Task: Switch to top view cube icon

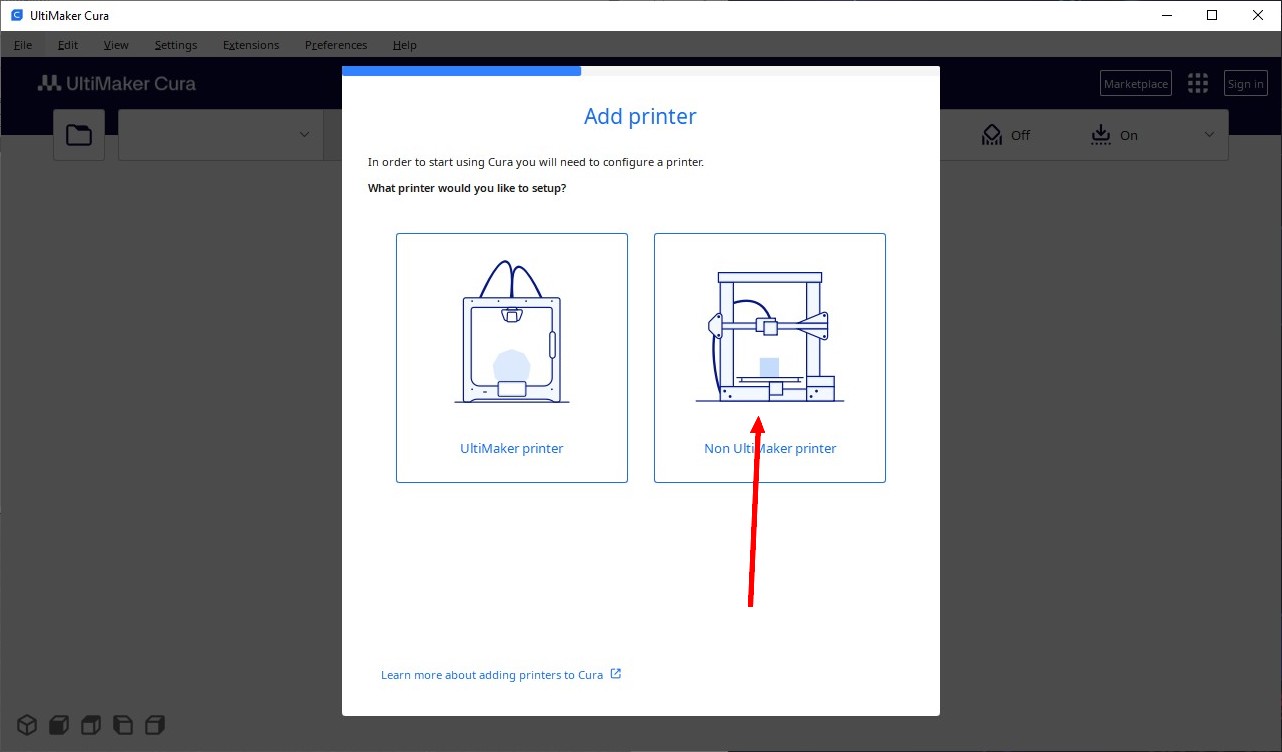Action: point(91,725)
